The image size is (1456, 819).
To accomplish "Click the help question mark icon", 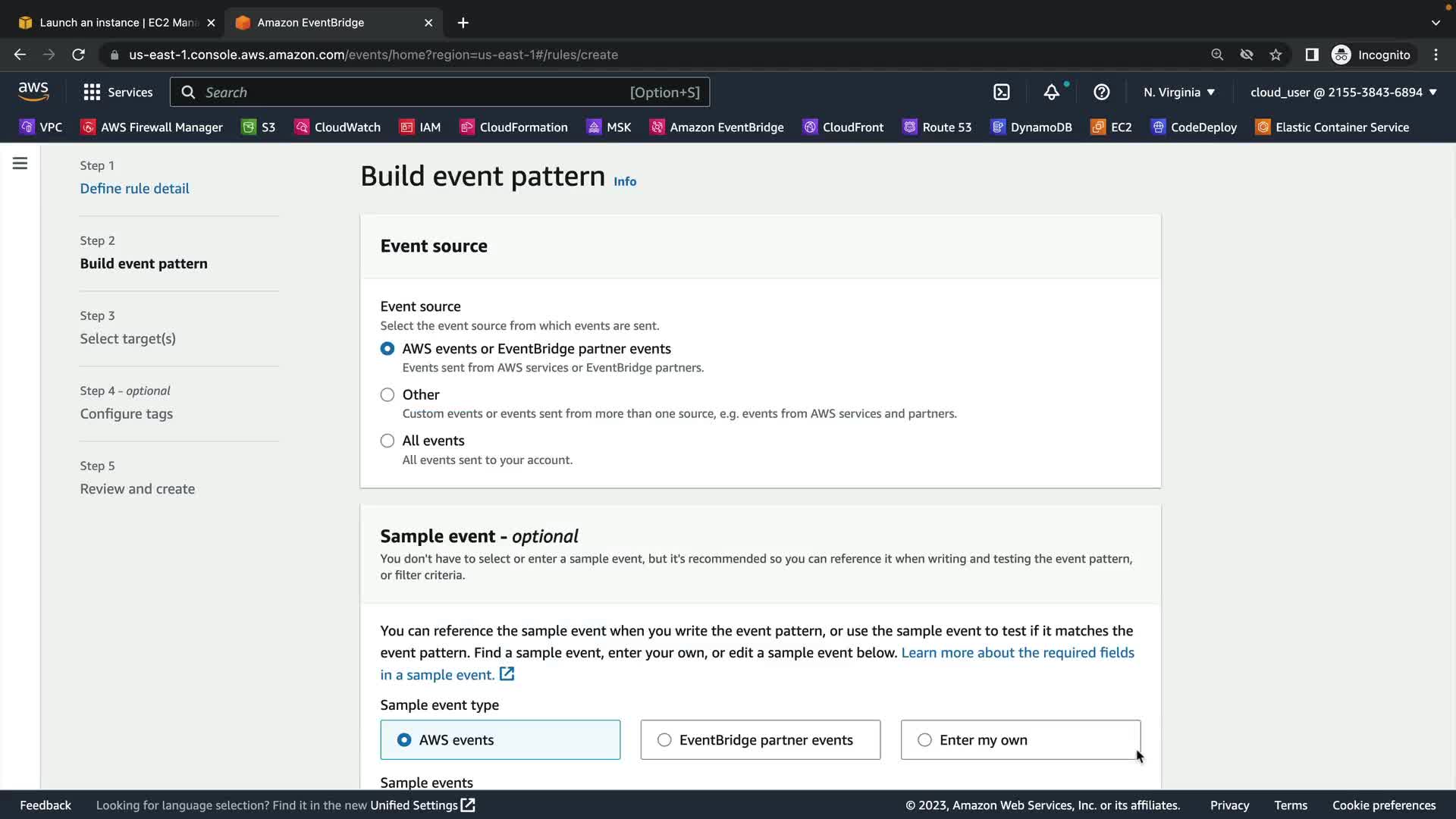I will (x=1101, y=93).
